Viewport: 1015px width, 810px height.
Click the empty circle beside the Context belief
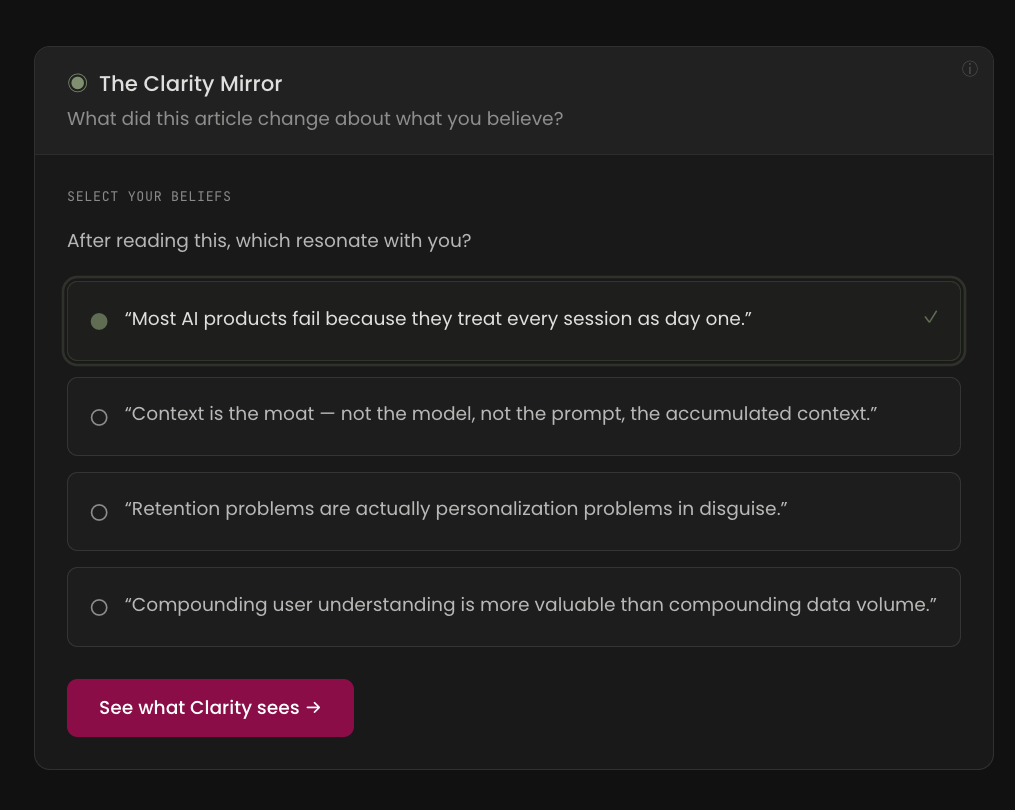98,416
